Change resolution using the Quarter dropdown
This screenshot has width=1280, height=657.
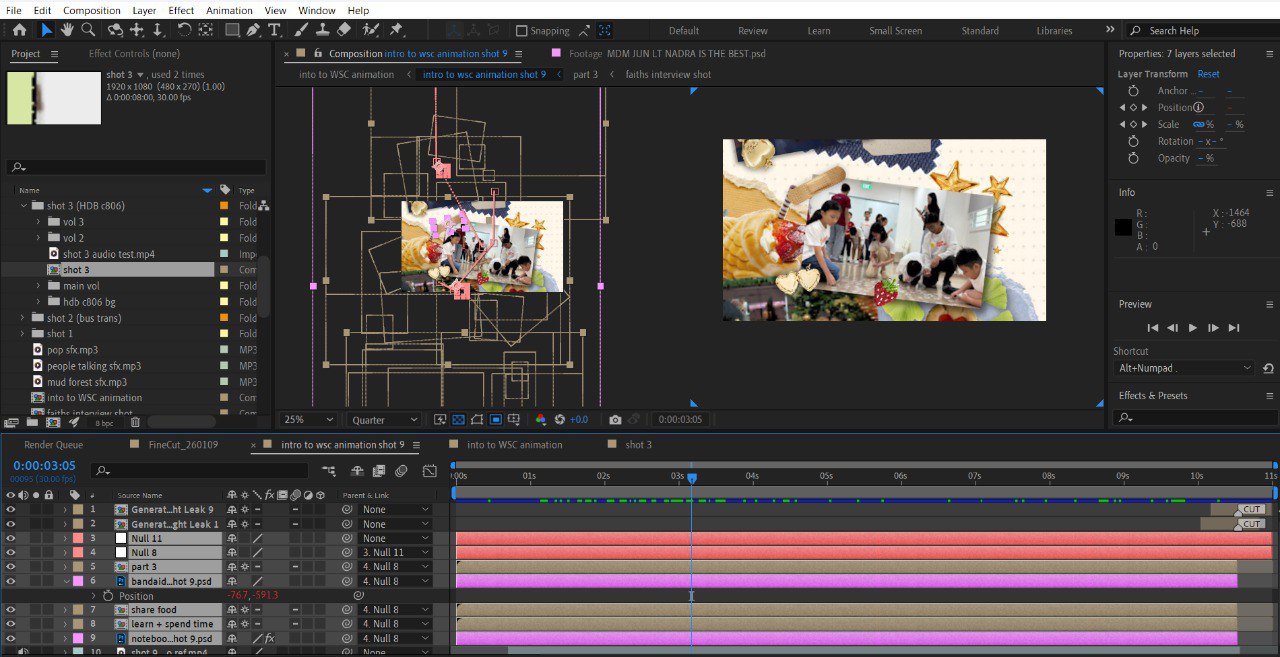382,419
